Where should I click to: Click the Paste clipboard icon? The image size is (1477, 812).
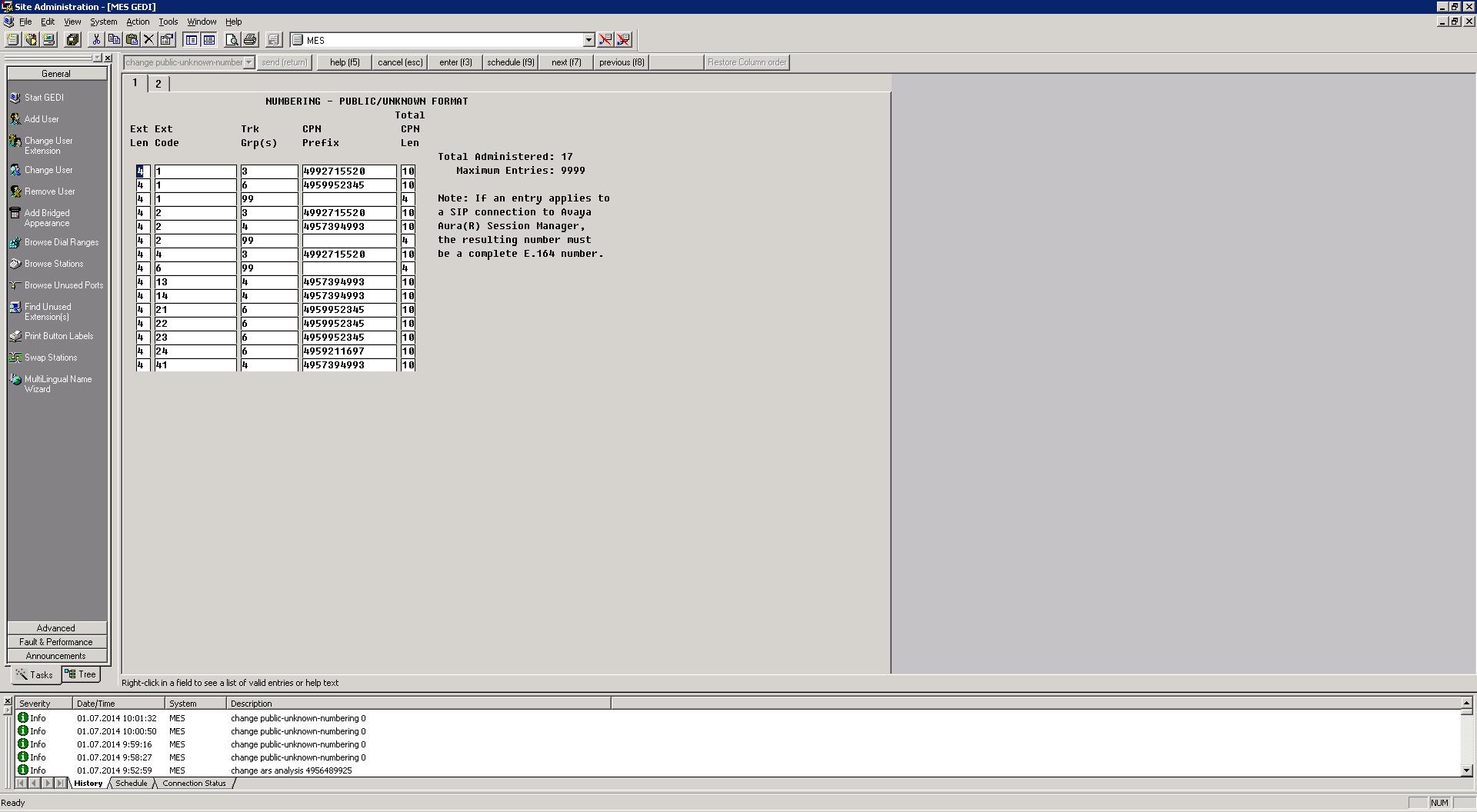pyautogui.click(x=132, y=40)
